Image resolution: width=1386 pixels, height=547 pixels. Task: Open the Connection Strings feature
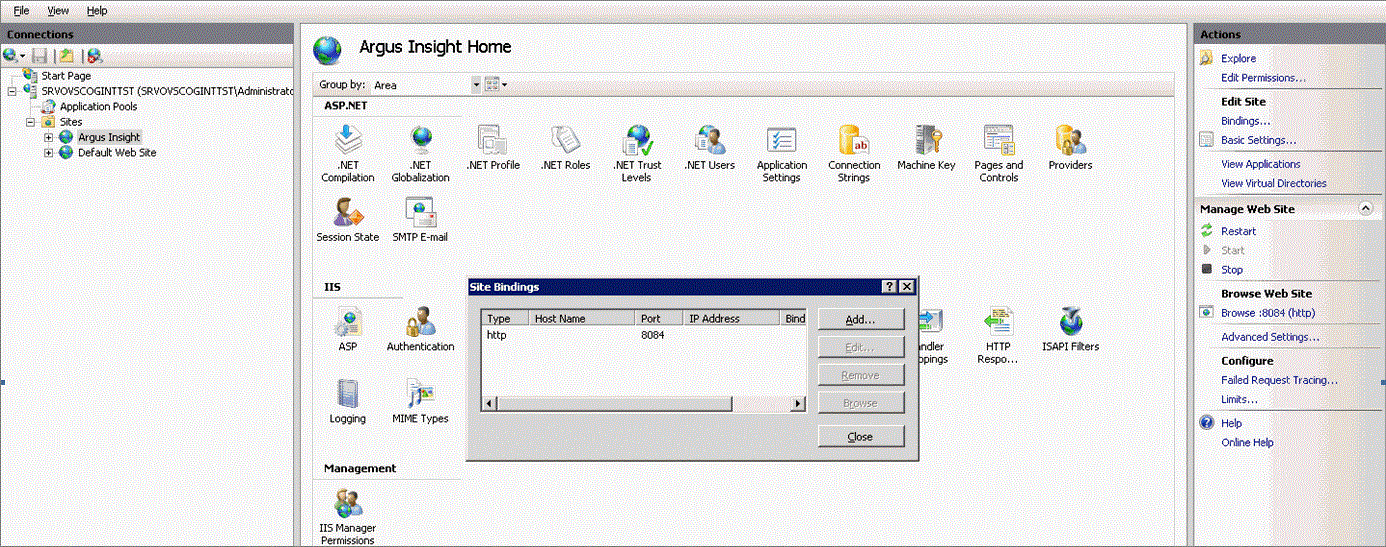tap(854, 153)
